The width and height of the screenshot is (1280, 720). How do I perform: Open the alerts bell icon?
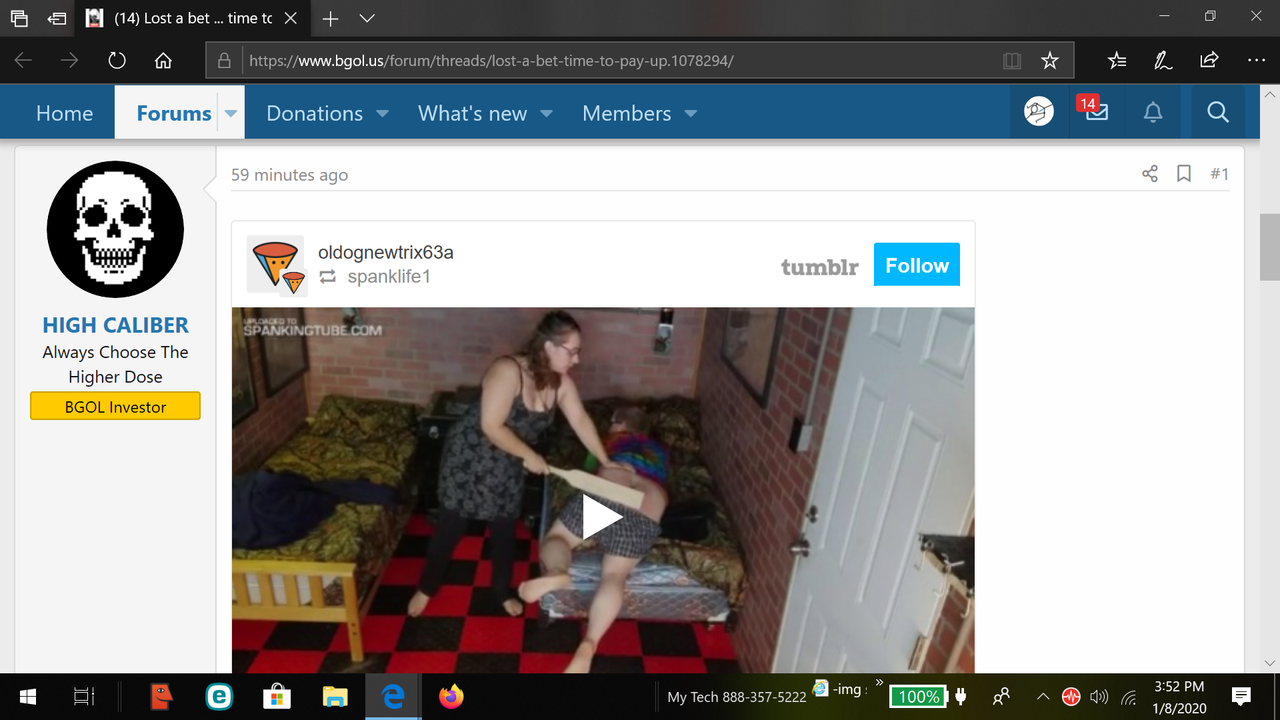point(1153,113)
